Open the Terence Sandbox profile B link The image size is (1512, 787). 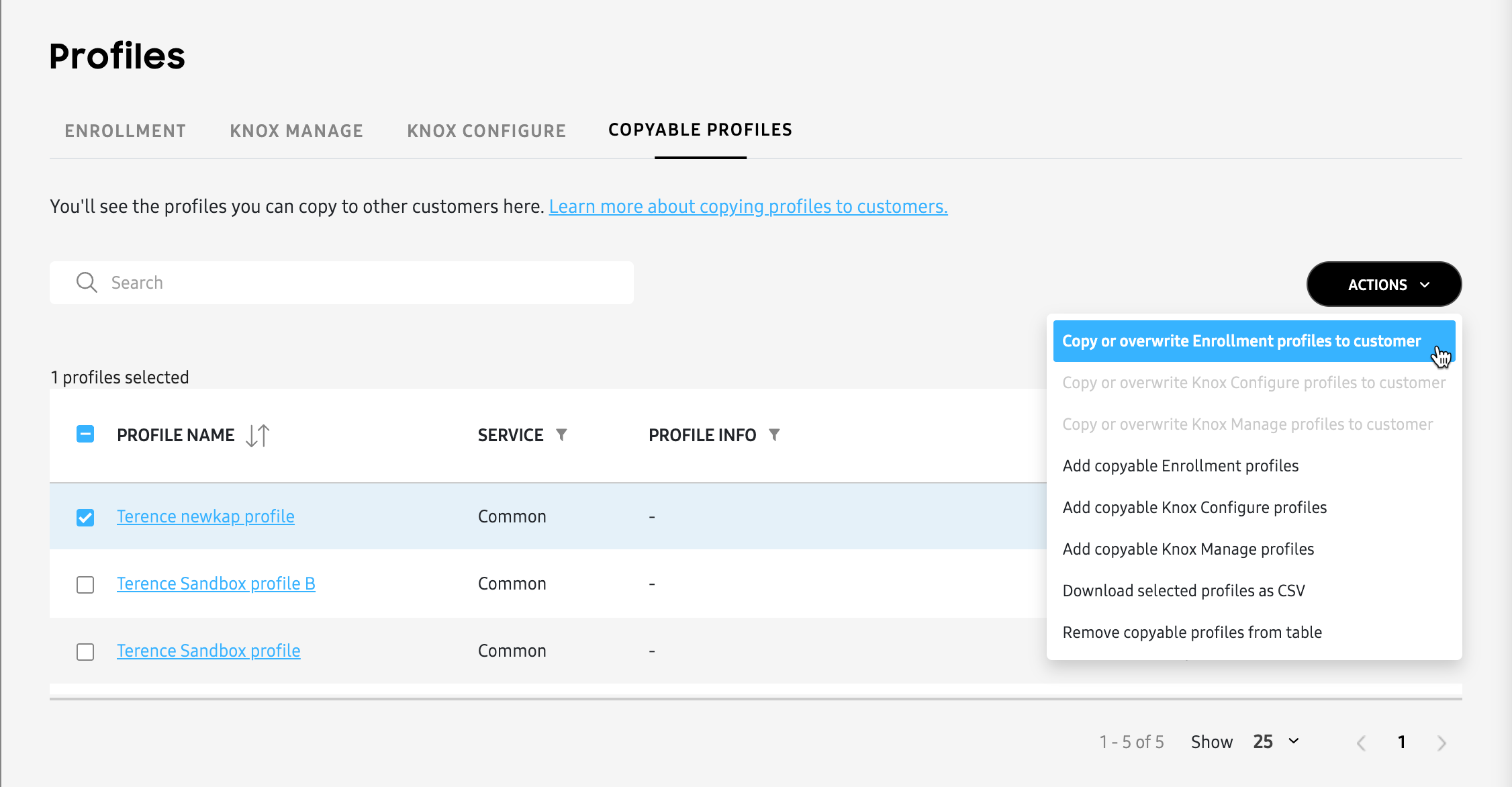216,584
